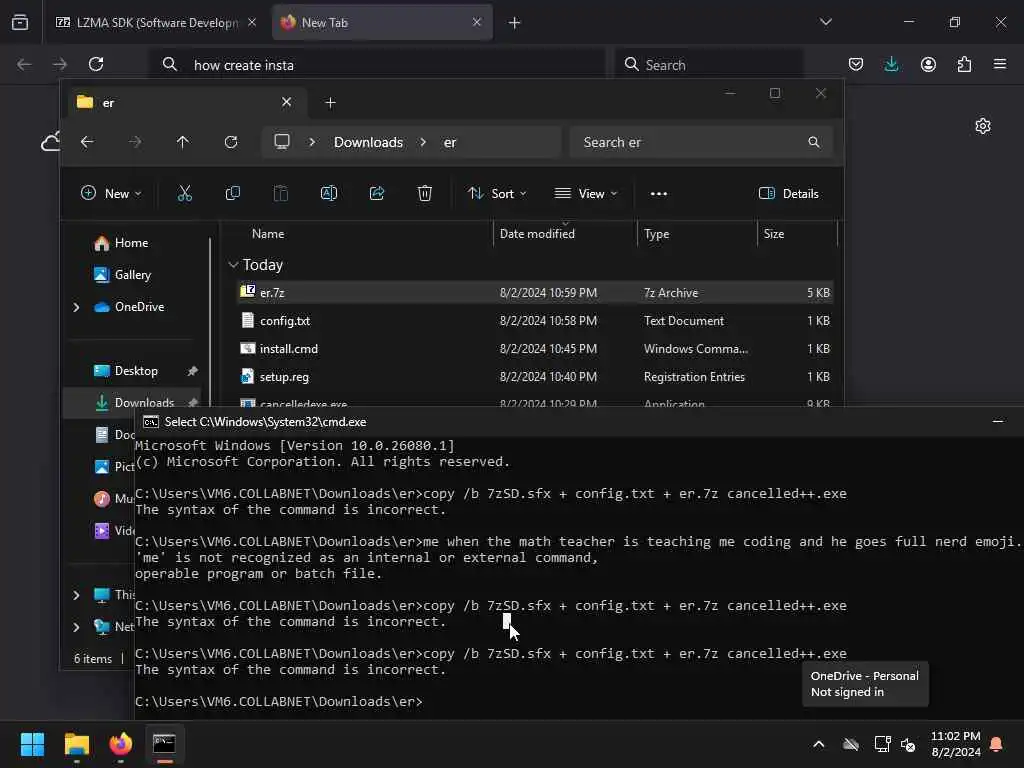1024x768 pixels.
Task: Open the View dropdown menu
Action: coord(586,193)
